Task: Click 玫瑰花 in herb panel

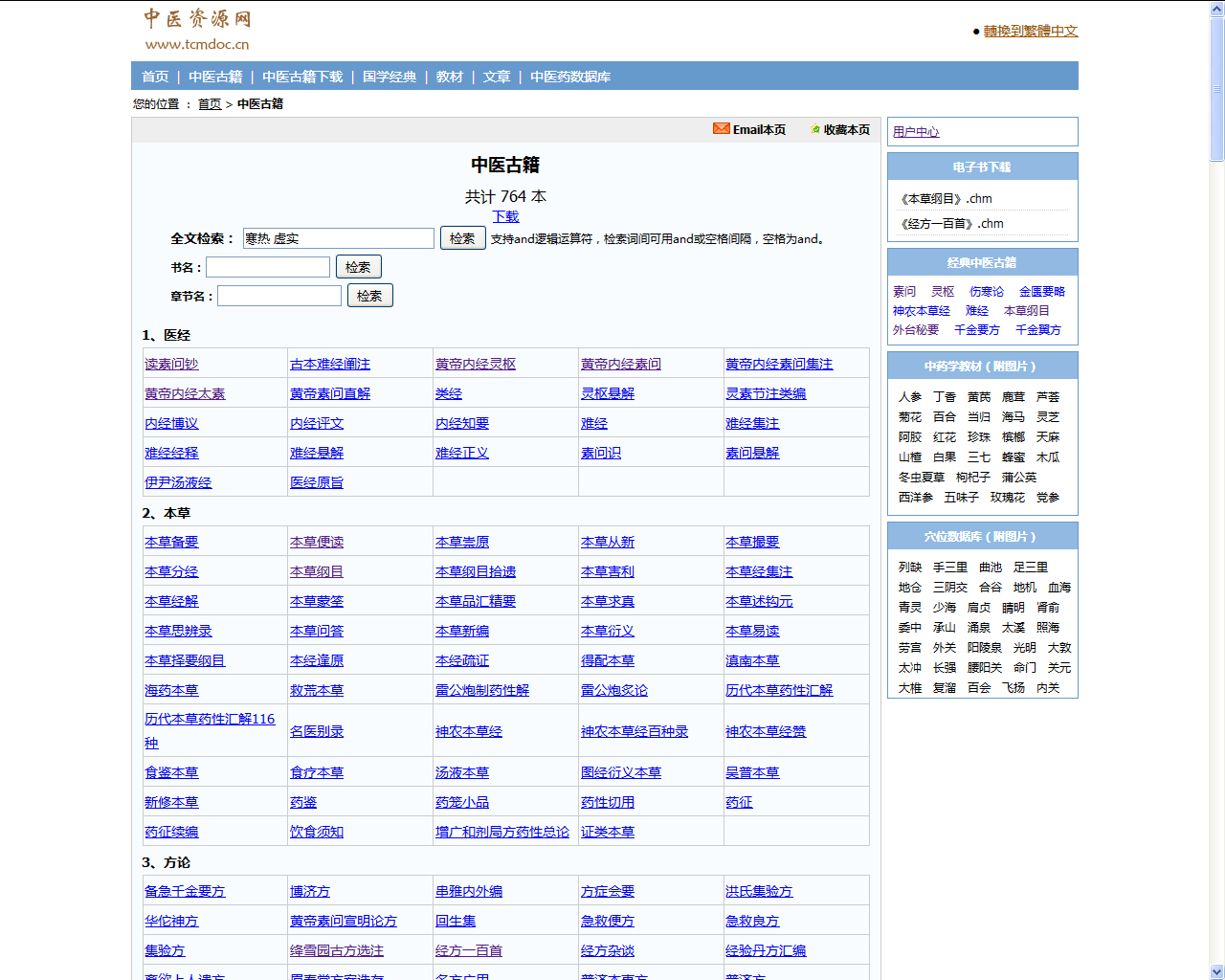Action: coord(1008,498)
